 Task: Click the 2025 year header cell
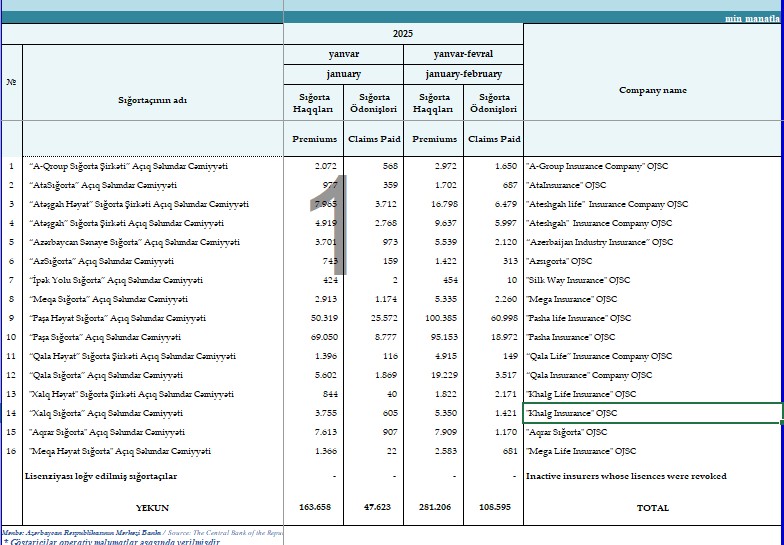click(402, 34)
